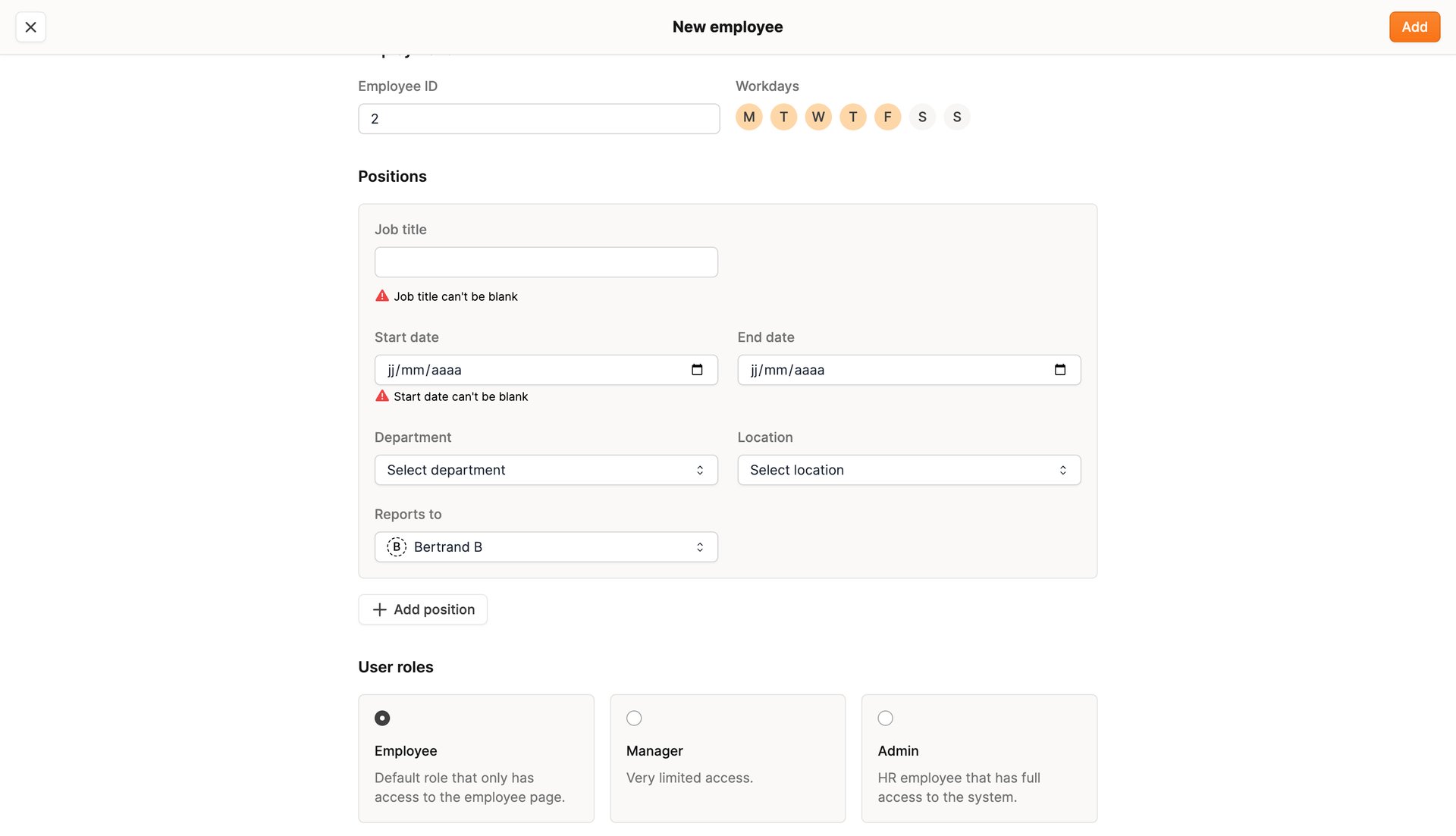Disable Wednesday workday

pos(817,117)
